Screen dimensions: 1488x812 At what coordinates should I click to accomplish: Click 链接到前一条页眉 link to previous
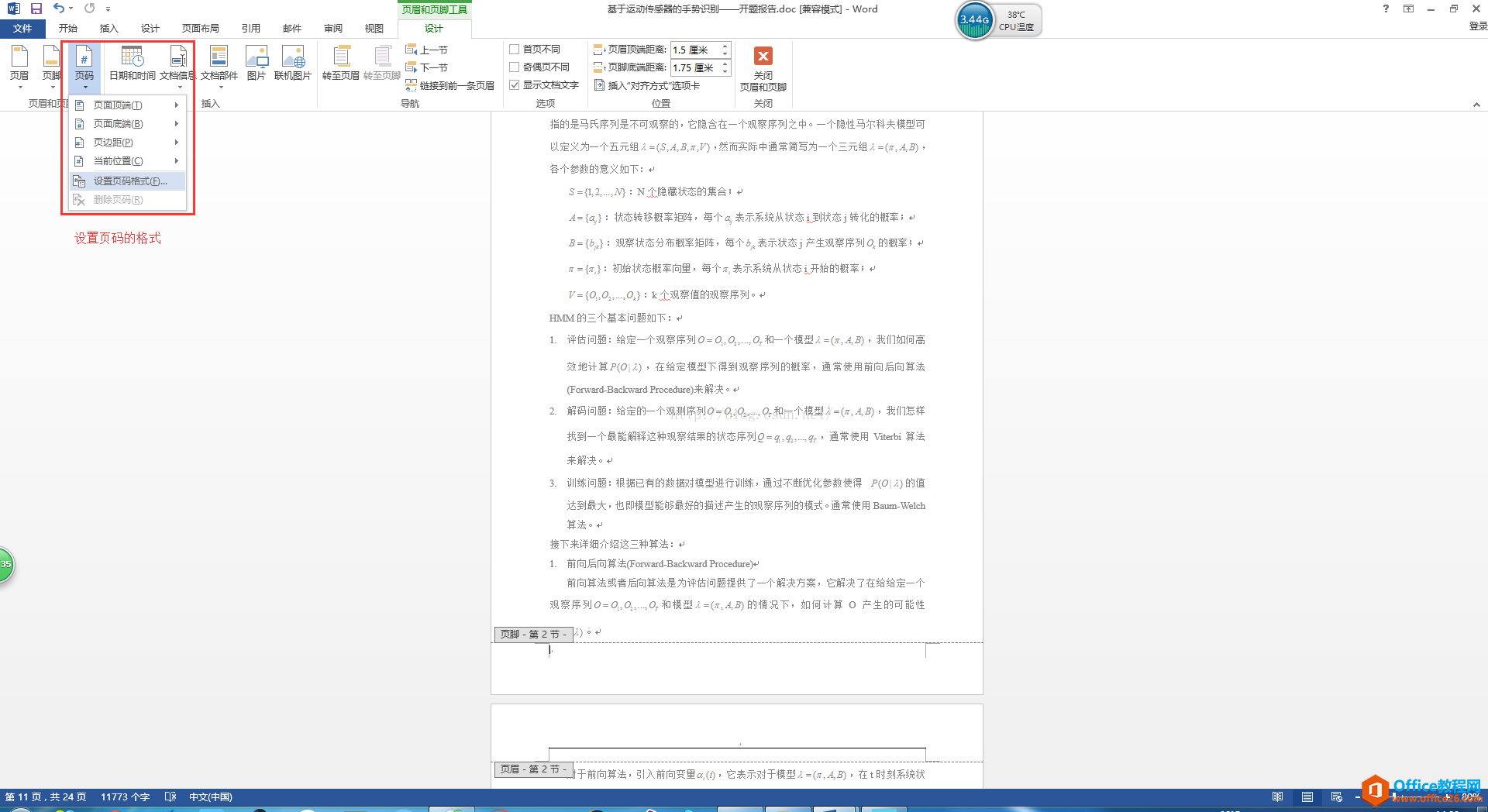[x=449, y=85]
